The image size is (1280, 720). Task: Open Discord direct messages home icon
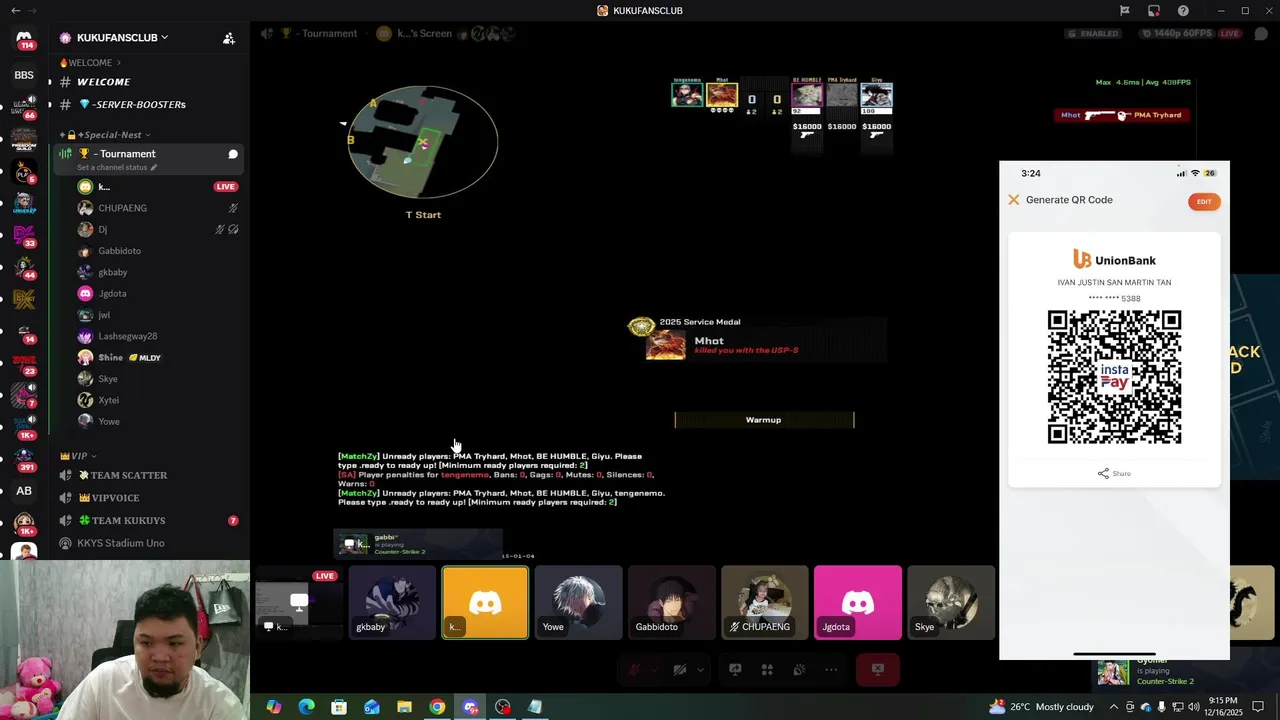pyautogui.click(x=24, y=38)
